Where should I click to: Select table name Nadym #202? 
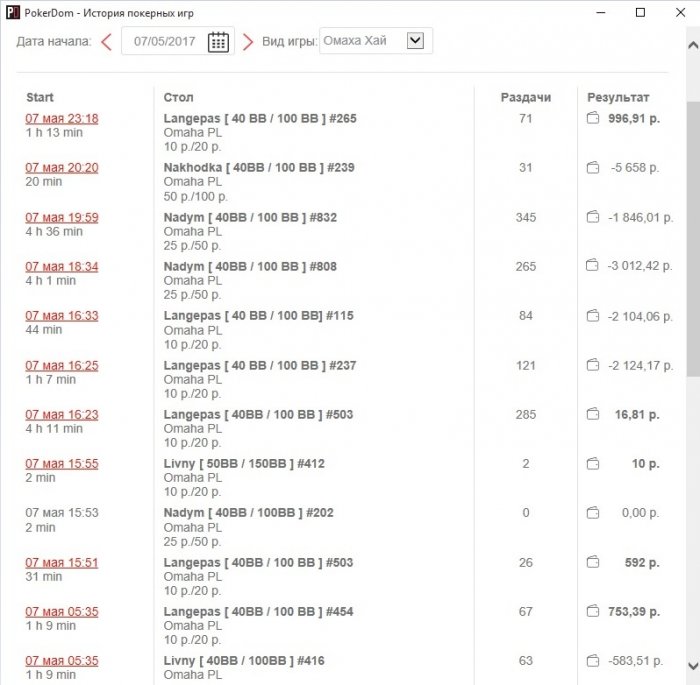(x=248, y=513)
